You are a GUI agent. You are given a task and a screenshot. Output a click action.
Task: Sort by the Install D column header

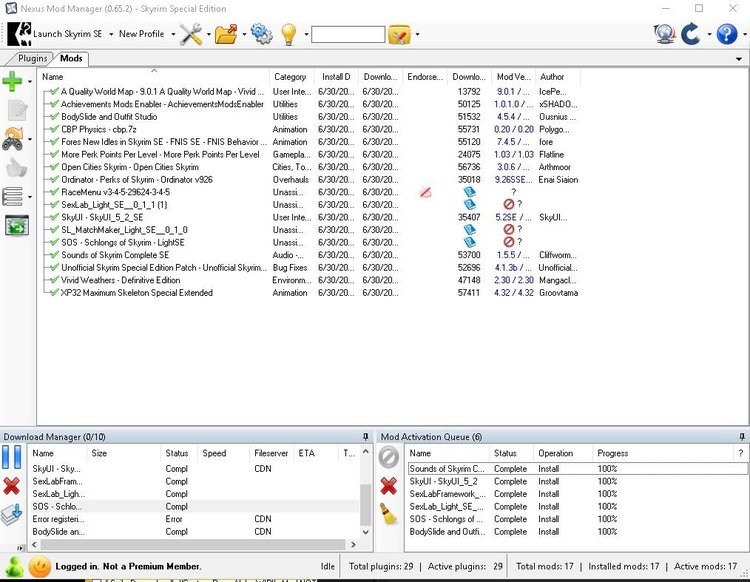coord(336,77)
